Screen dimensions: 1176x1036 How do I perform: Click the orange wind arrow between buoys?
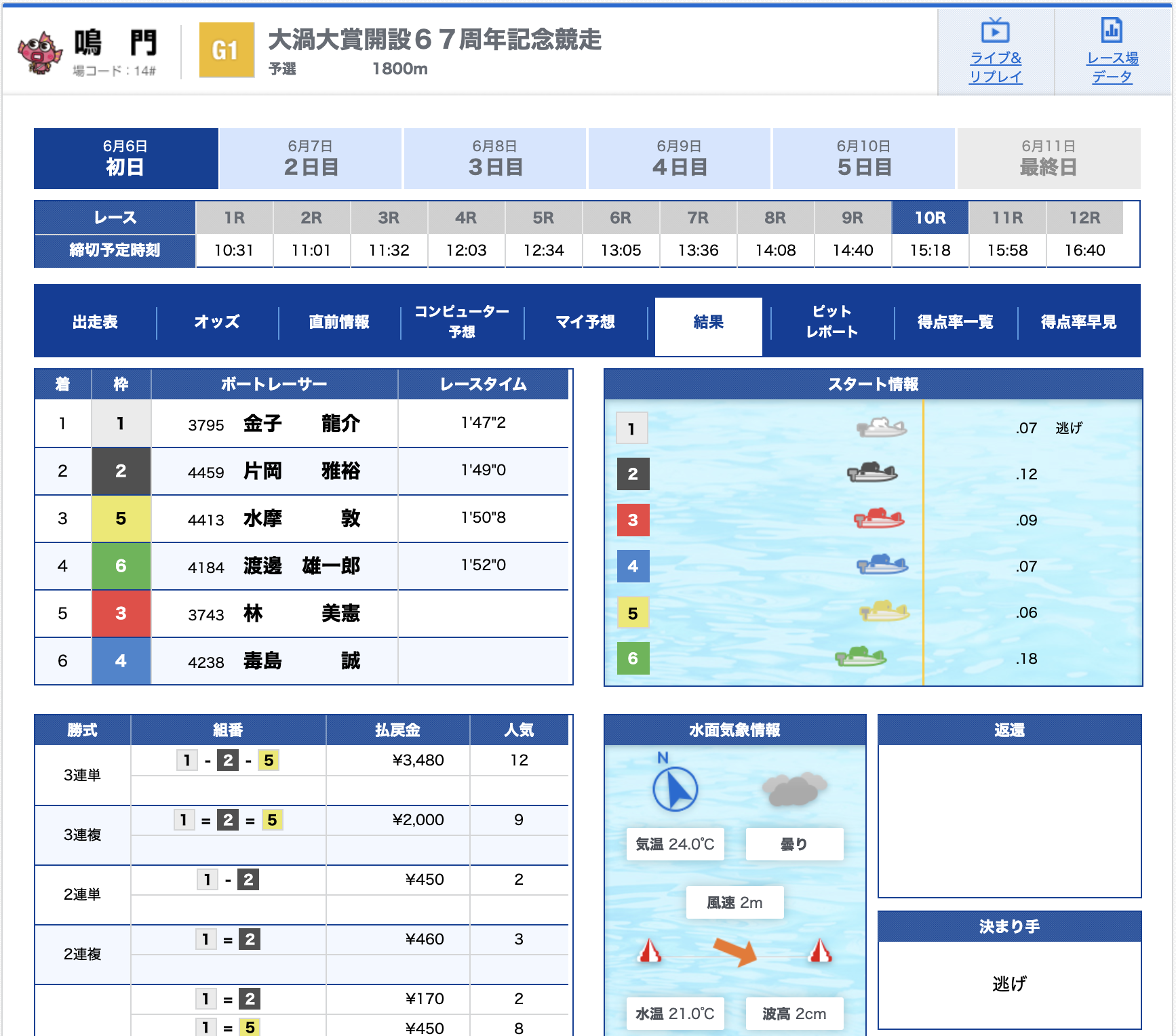pos(735,951)
